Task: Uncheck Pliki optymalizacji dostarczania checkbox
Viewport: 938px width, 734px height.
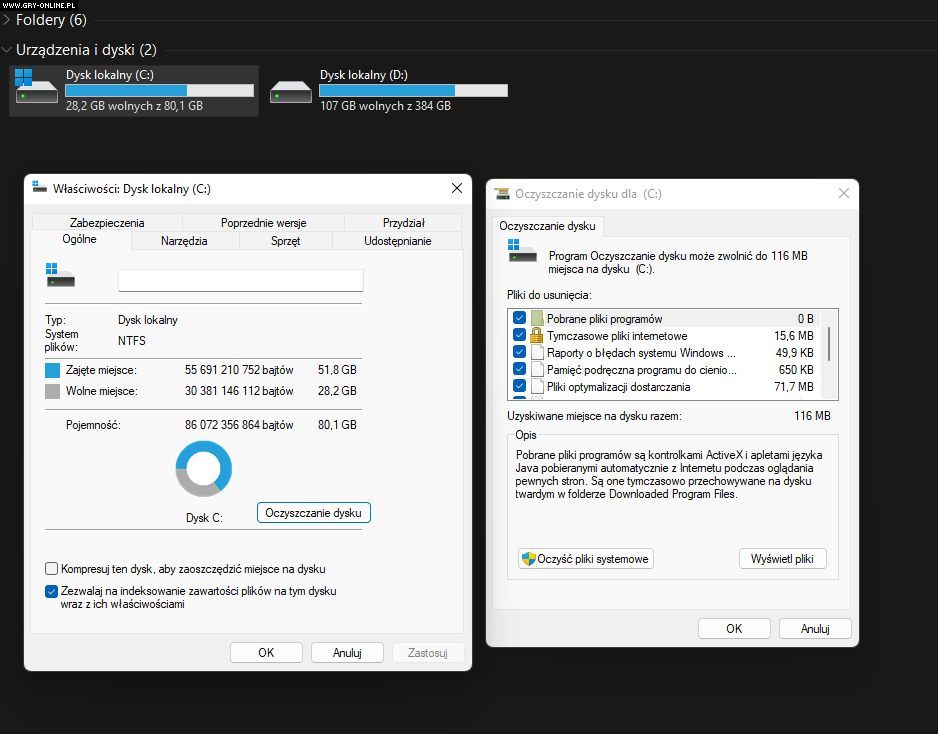Action: [x=519, y=386]
